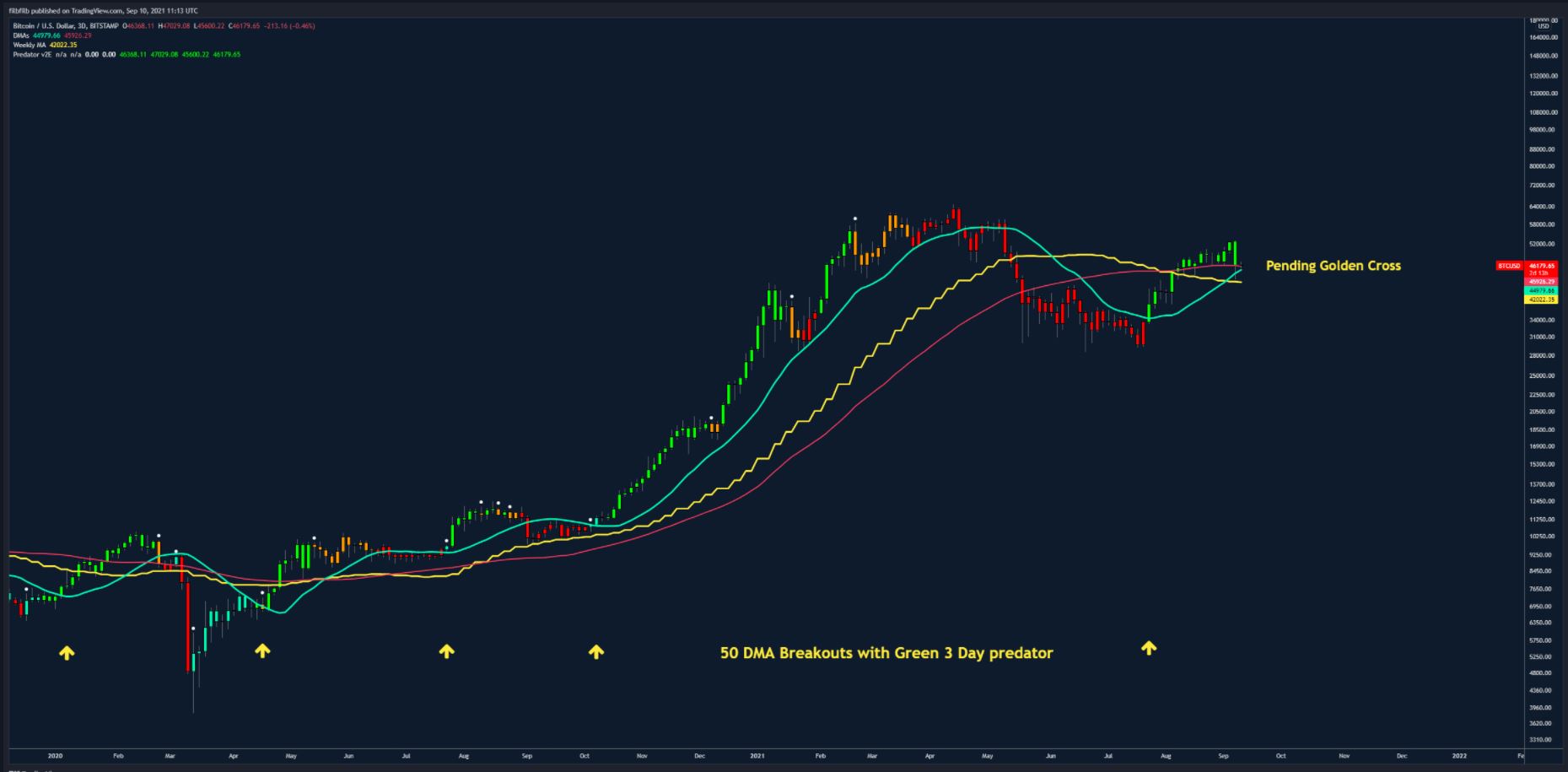The width and height of the screenshot is (1568, 772).
Task: Click the first yellow arrow near 2020
Action: click(x=67, y=652)
